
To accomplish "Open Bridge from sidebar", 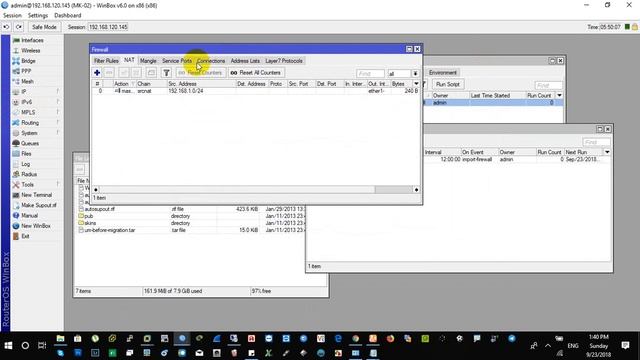I will click(28, 61).
